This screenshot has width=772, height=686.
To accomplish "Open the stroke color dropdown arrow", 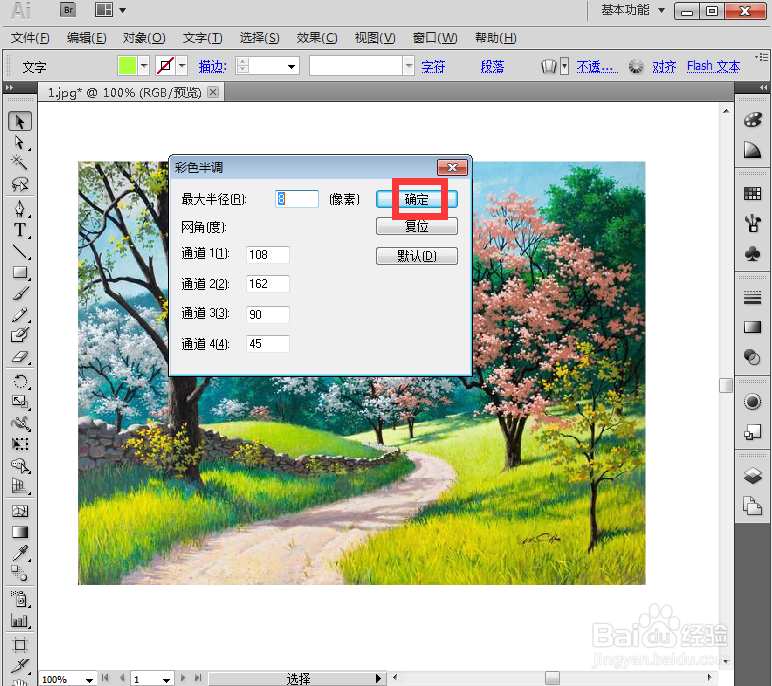I will (182, 65).
